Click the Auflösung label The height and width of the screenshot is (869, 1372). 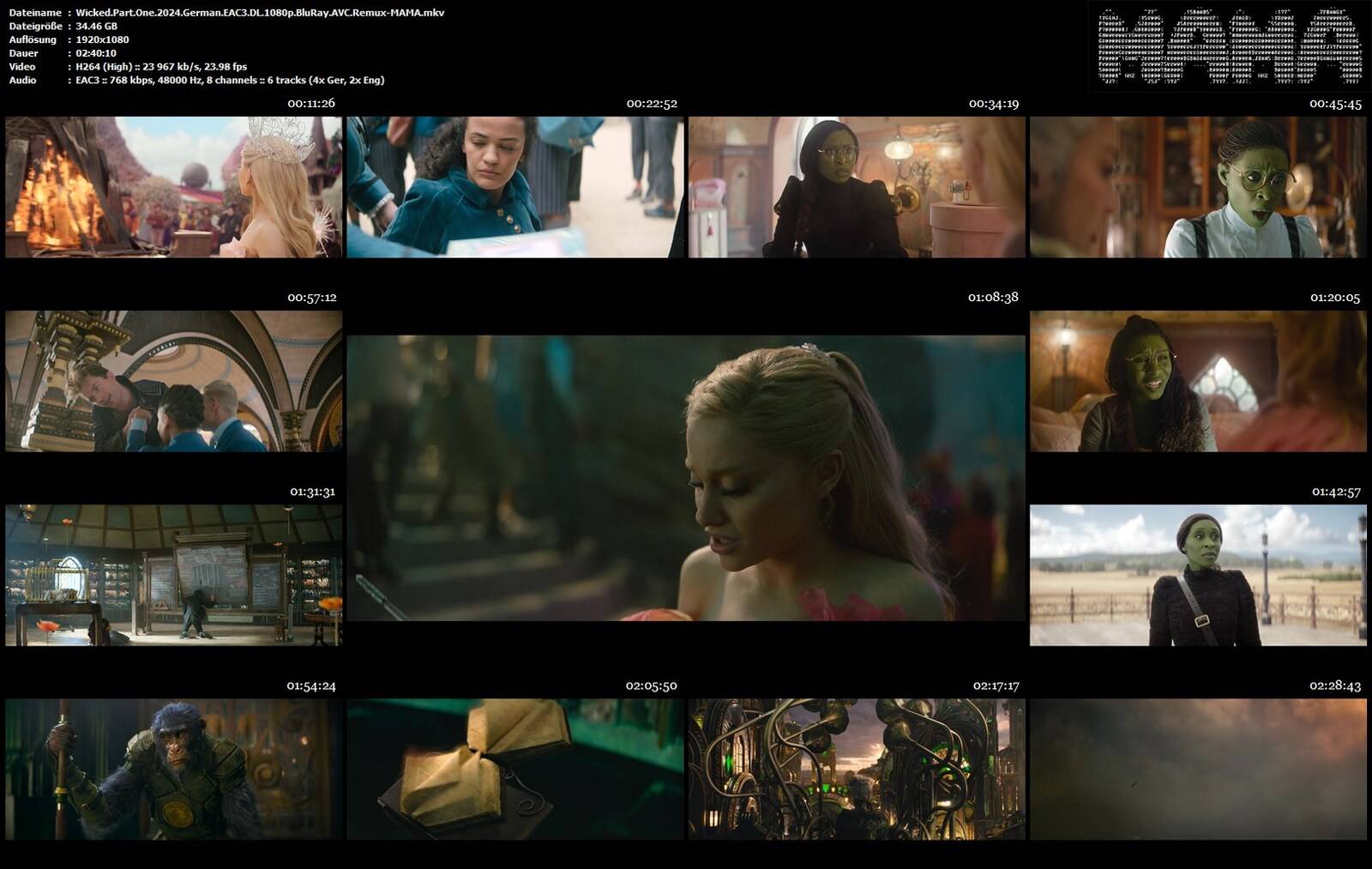click(x=33, y=39)
